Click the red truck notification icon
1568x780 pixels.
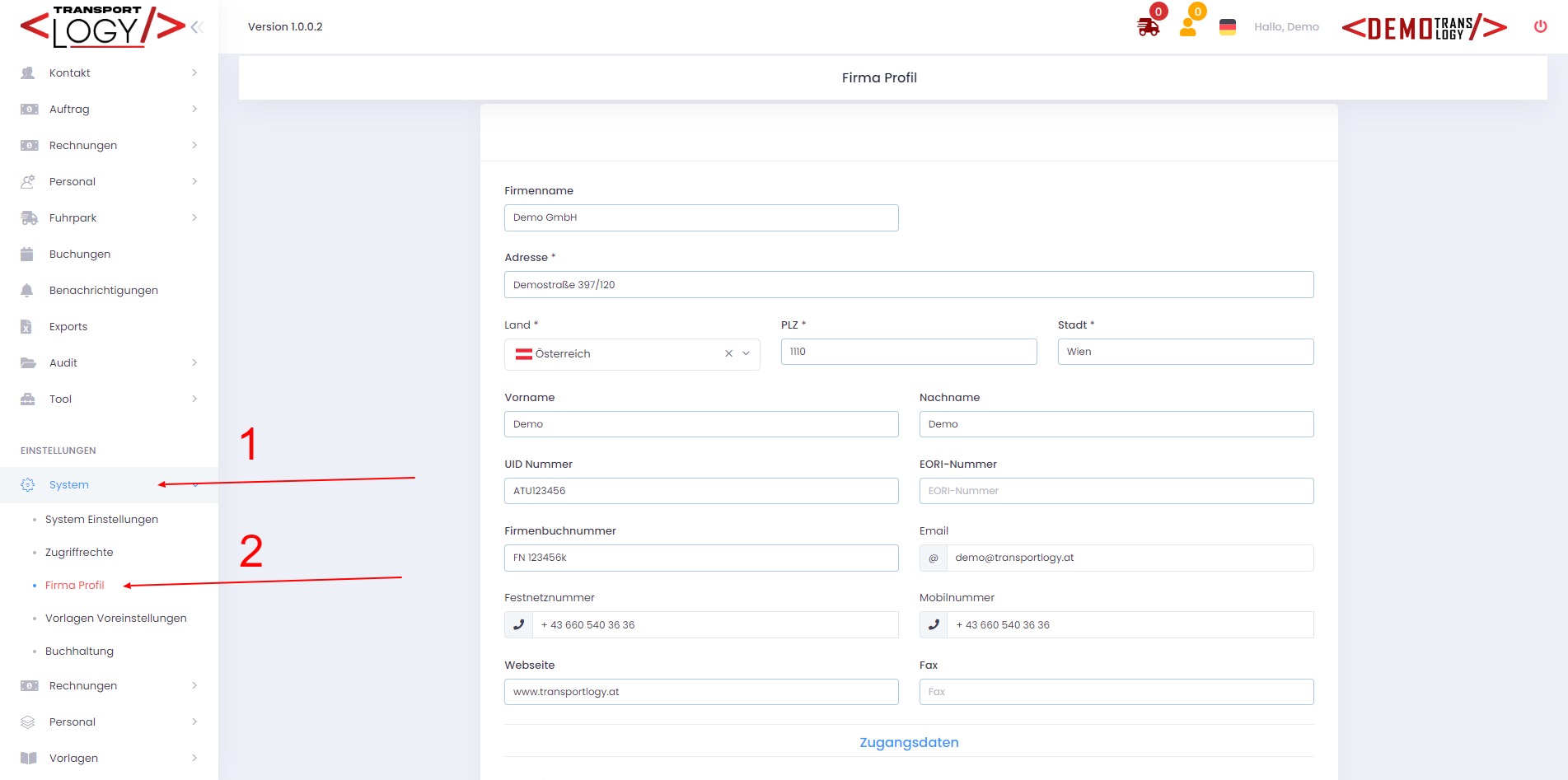1148,27
